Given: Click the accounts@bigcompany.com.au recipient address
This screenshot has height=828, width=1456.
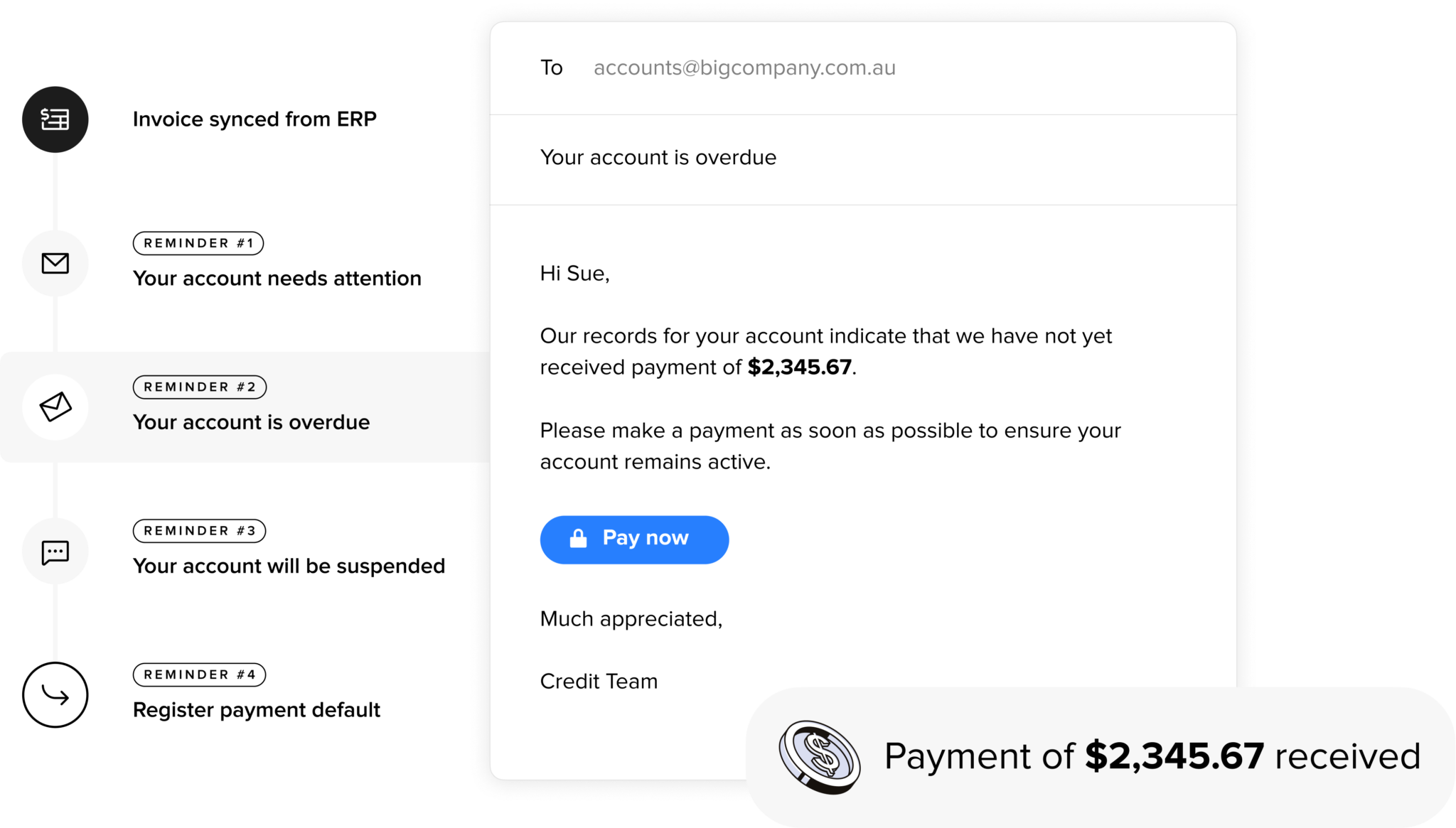Looking at the screenshot, I should pos(744,68).
